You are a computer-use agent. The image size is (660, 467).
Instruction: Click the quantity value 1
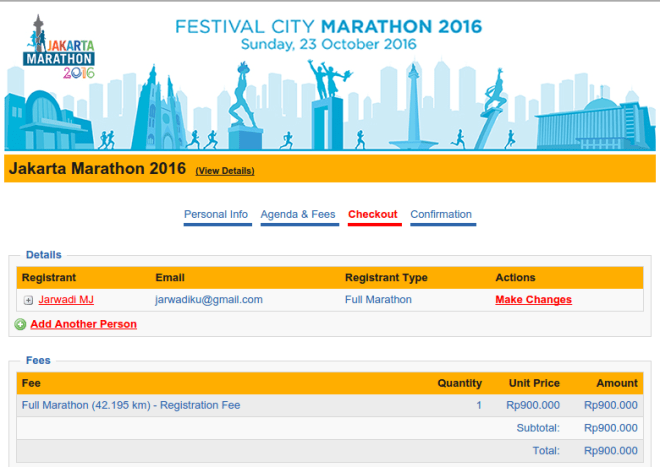(479, 406)
